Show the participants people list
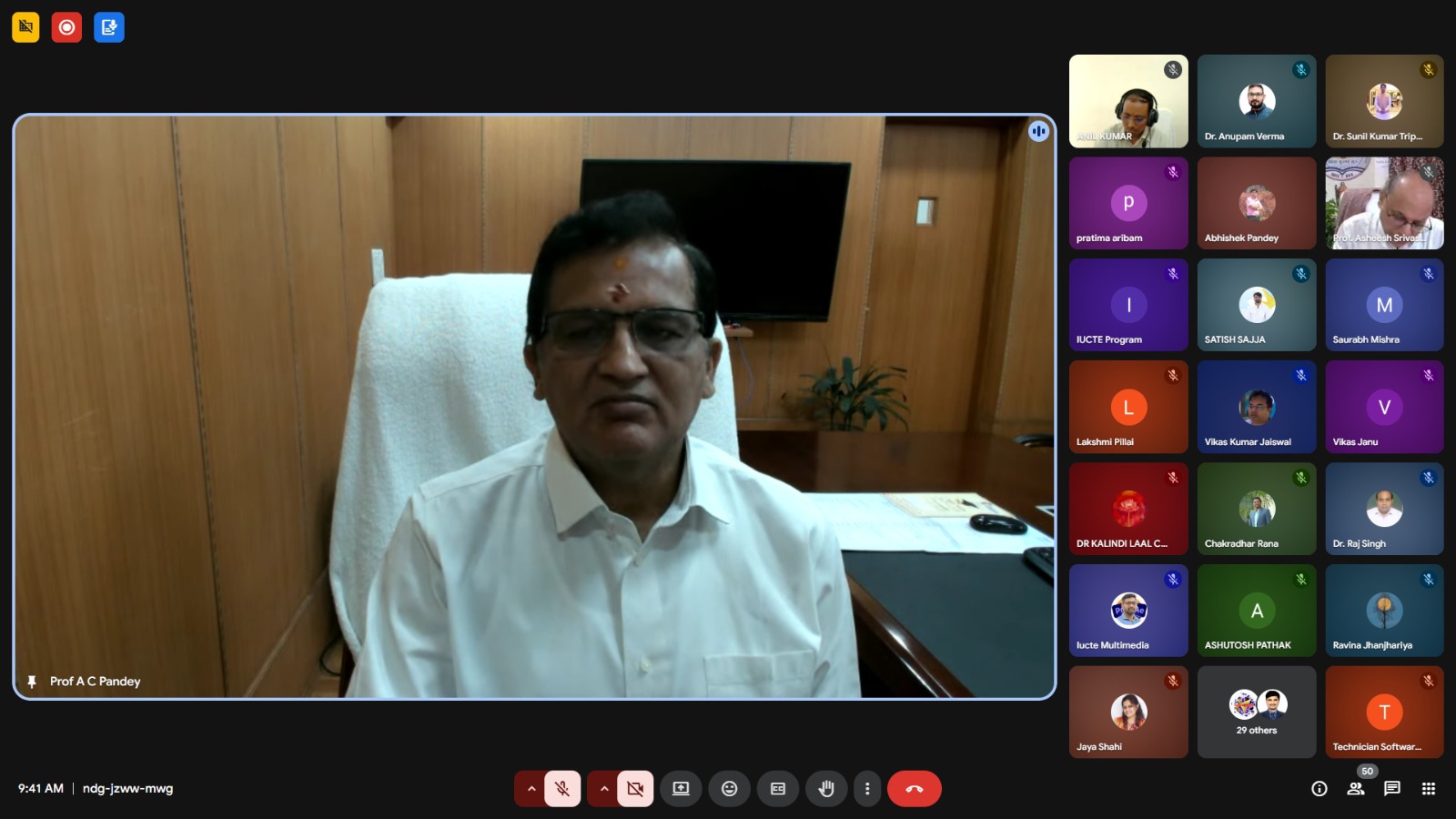This screenshot has width=1456, height=819. click(x=1356, y=789)
